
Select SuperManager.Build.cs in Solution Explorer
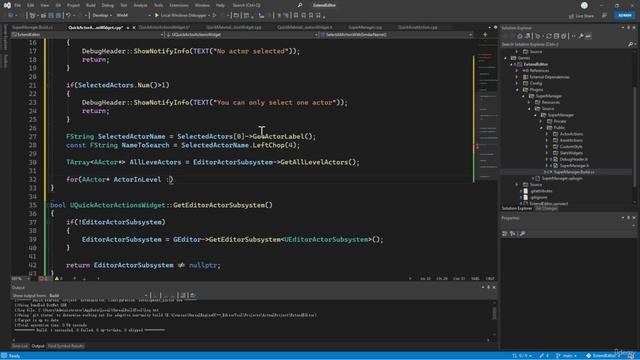(573, 172)
